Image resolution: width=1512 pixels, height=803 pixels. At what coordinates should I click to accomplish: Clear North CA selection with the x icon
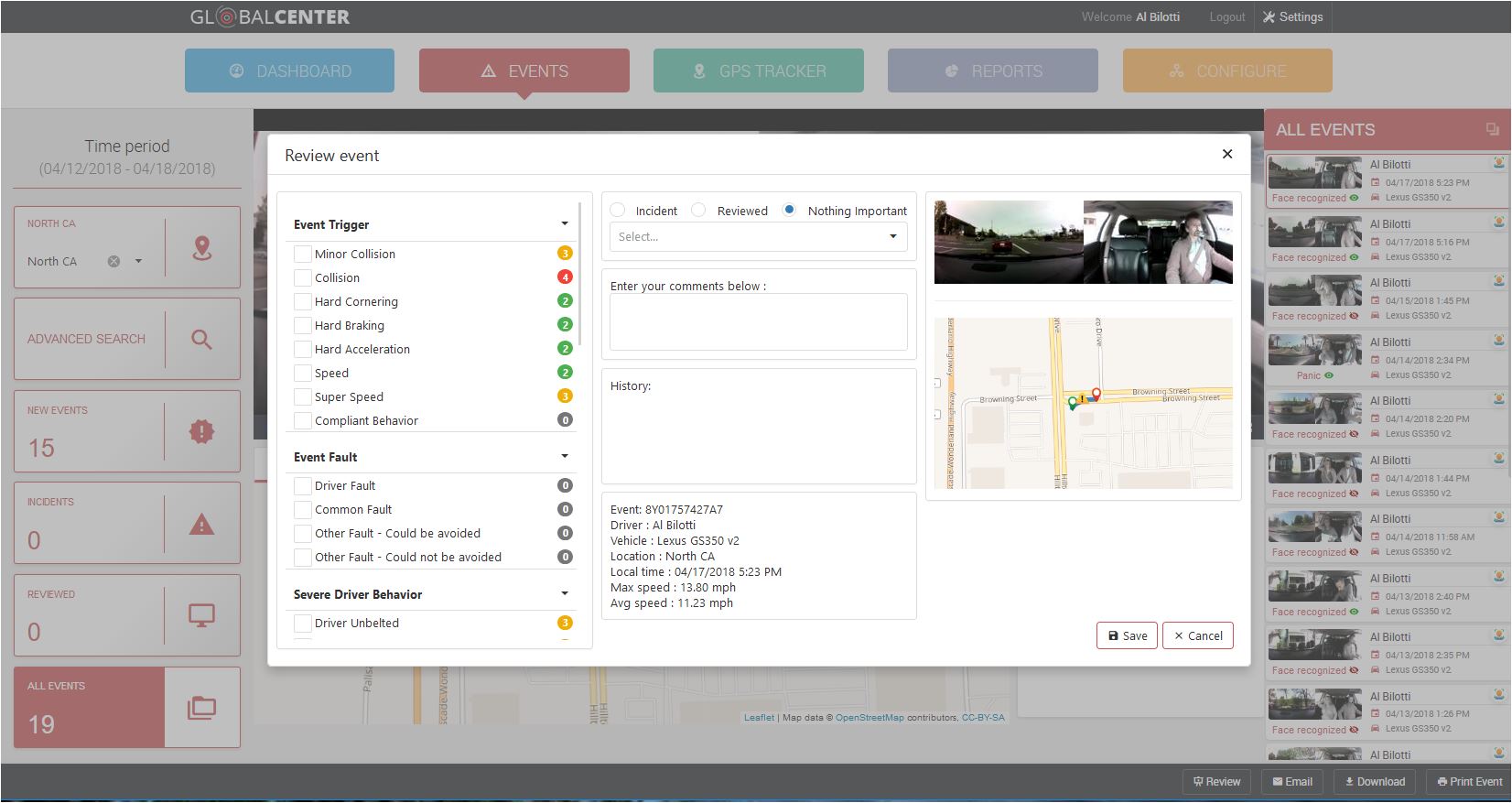pos(113,261)
